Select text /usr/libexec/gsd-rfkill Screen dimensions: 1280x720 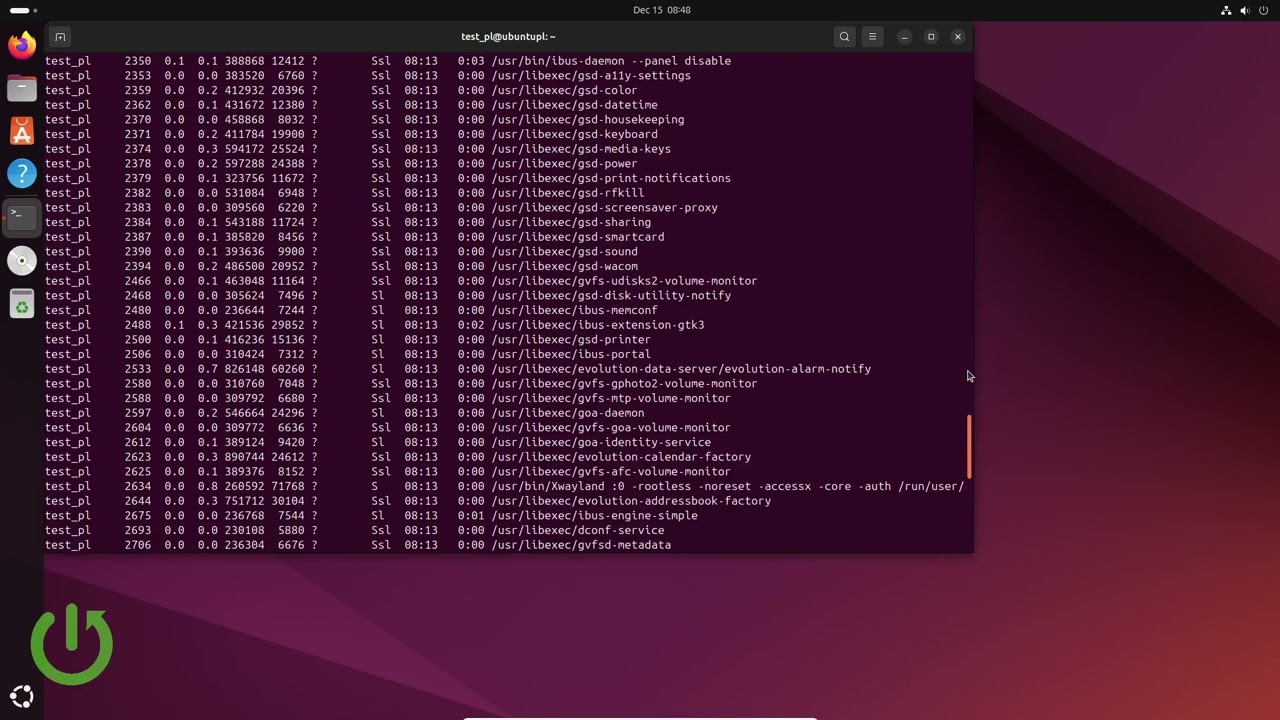[x=568, y=193]
